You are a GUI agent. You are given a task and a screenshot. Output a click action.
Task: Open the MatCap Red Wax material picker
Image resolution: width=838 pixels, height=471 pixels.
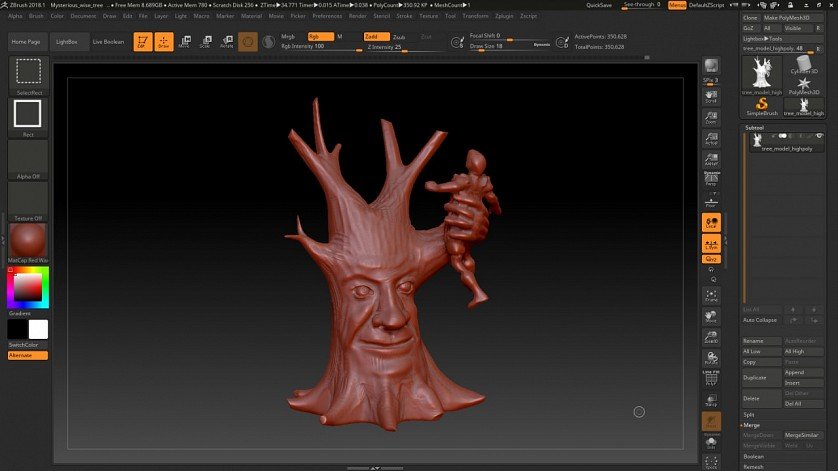[x=28, y=243]
